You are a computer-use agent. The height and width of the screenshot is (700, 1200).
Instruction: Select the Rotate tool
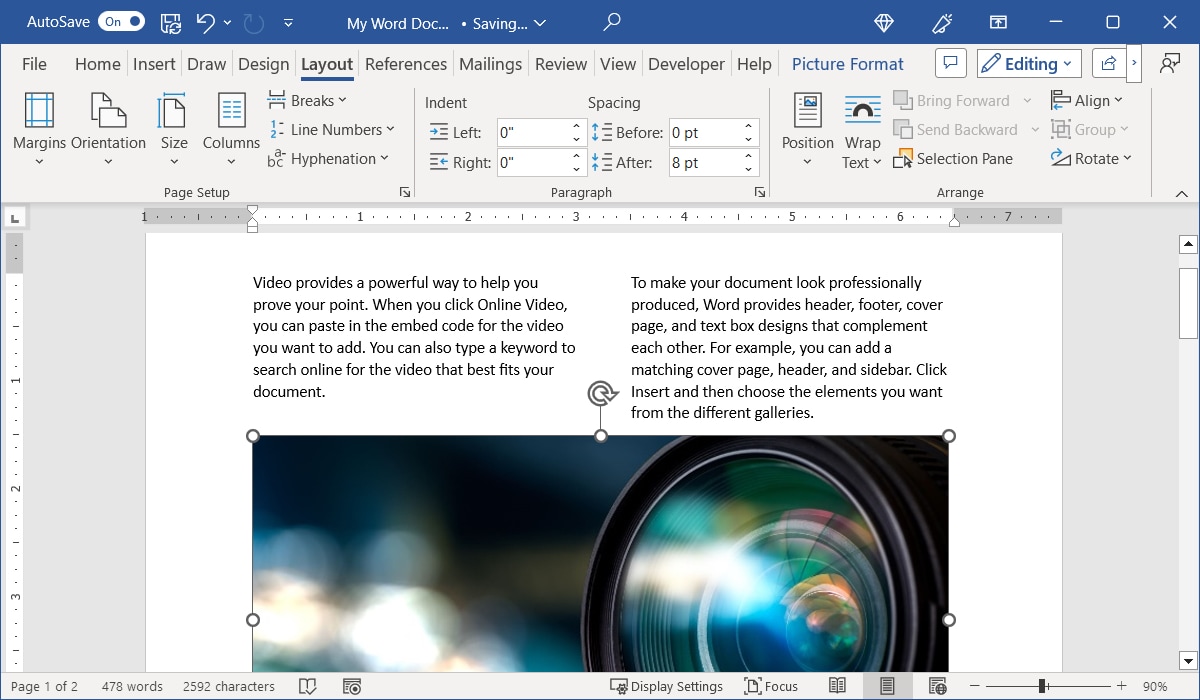[x=1094, y=158]
